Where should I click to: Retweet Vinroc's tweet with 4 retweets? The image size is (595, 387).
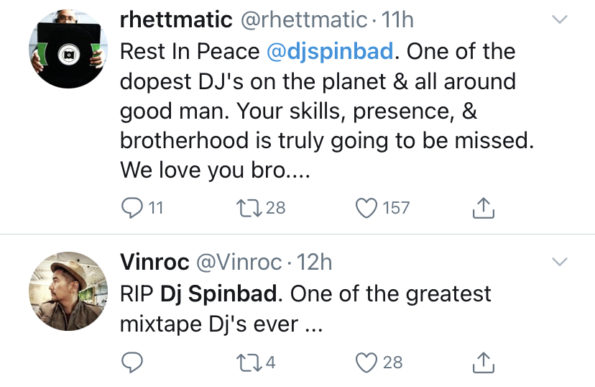point(249,362)
